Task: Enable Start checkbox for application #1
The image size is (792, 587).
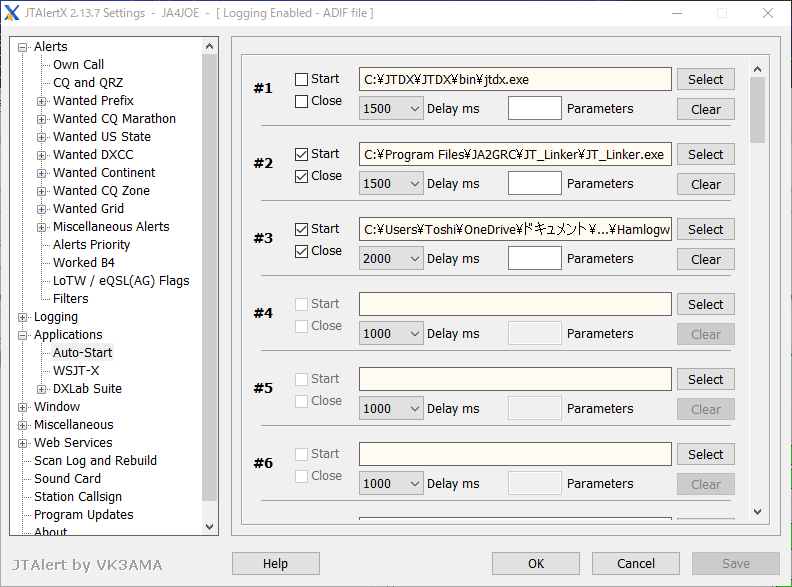Action: click(301, 79)
